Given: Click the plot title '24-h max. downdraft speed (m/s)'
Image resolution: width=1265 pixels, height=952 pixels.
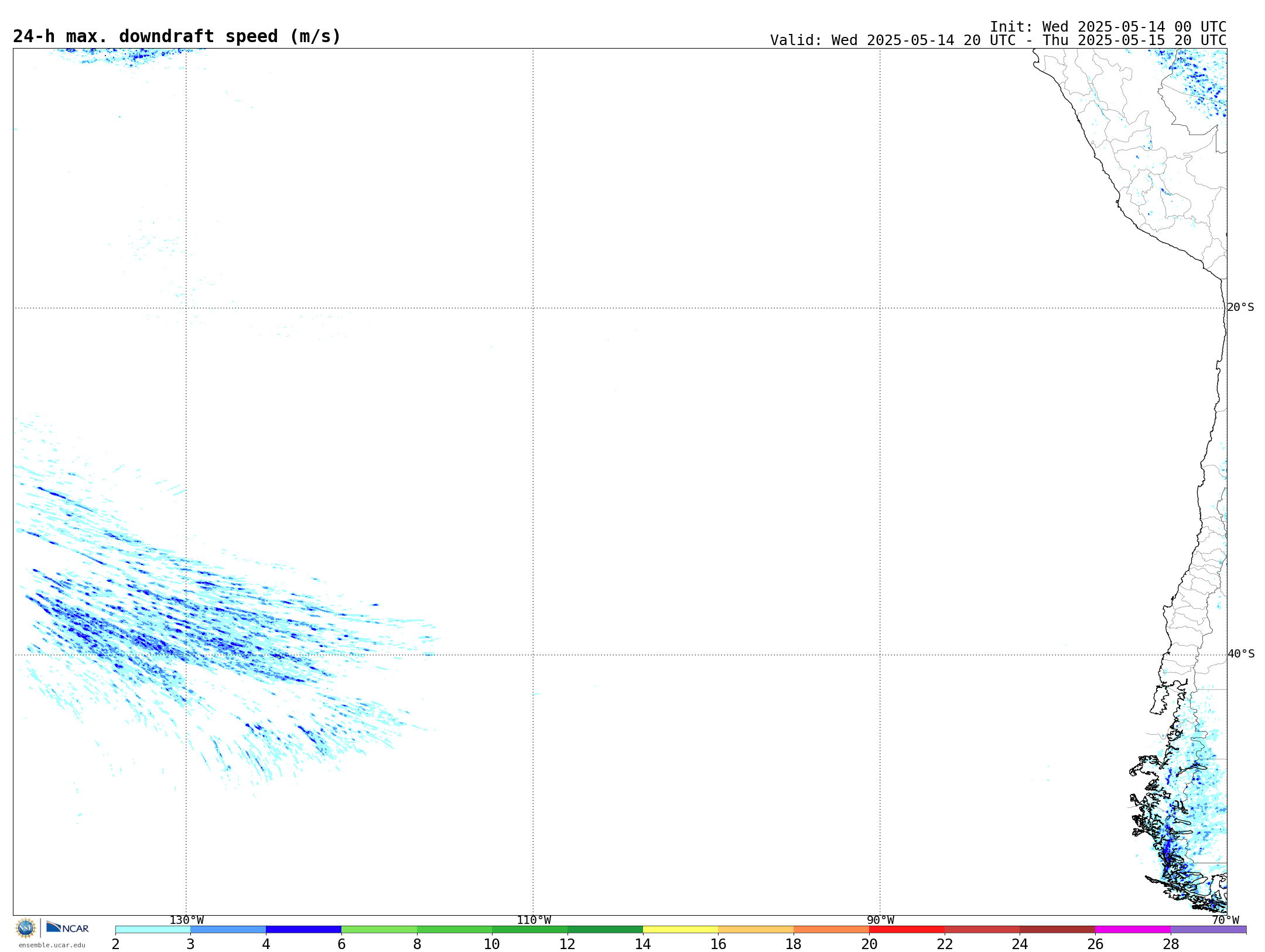Looking at the screenshot, I should tap(177, 36).
